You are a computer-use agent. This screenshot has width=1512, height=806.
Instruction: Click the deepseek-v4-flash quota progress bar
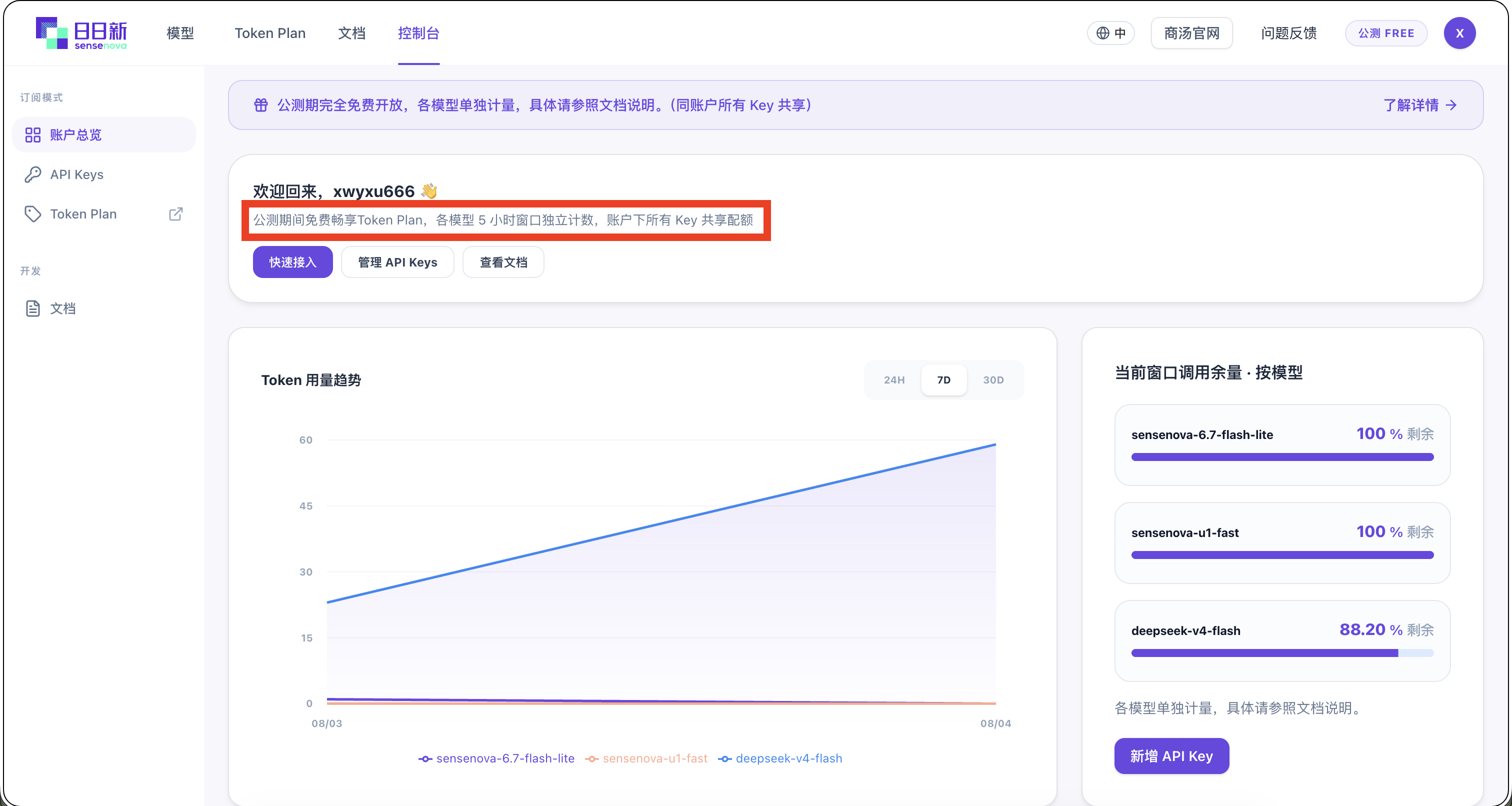tap(1282, 653)
